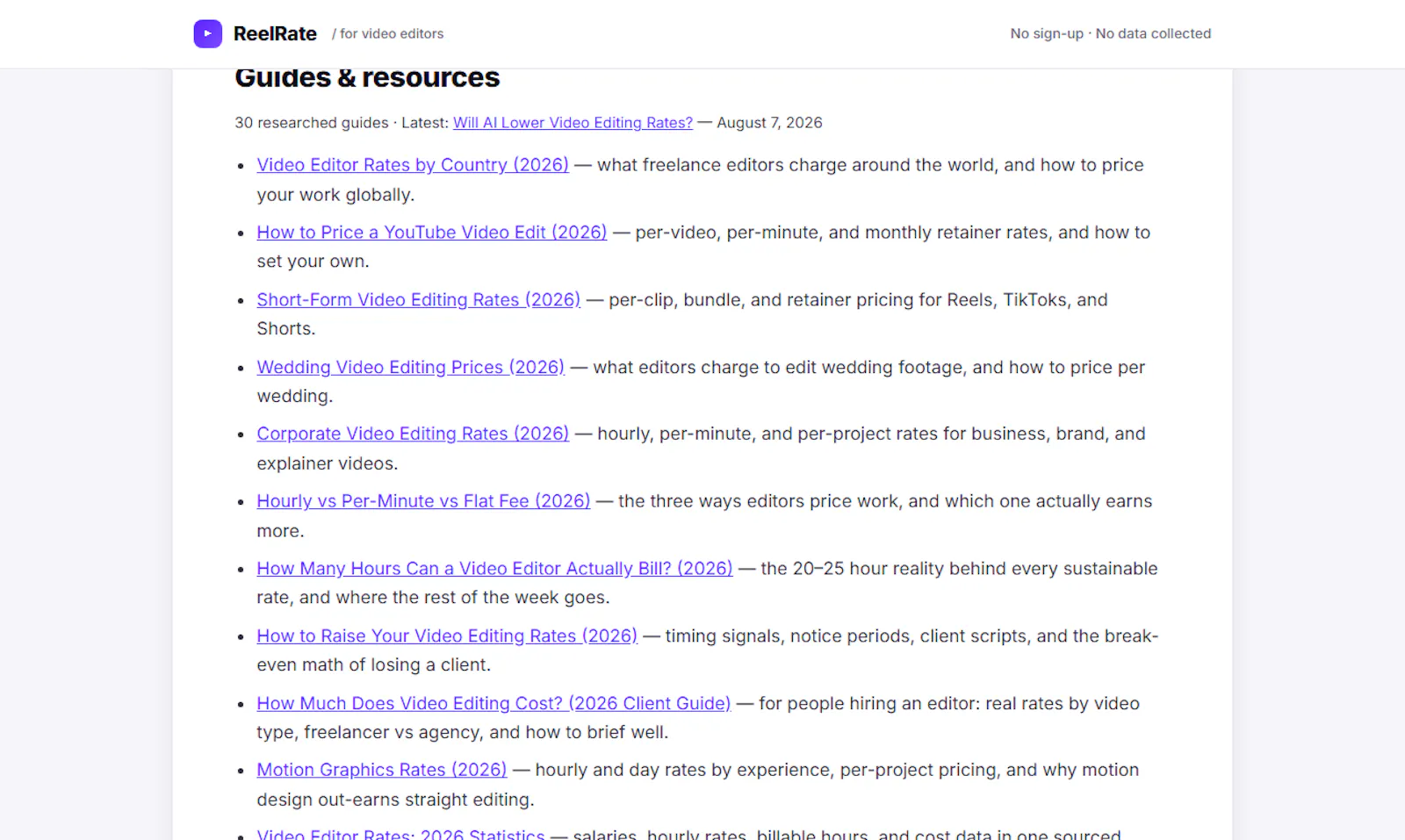1405x840 pixels.
Task: Open Corporate Video Editing Rates (2026)
Action: coord(413,434)
